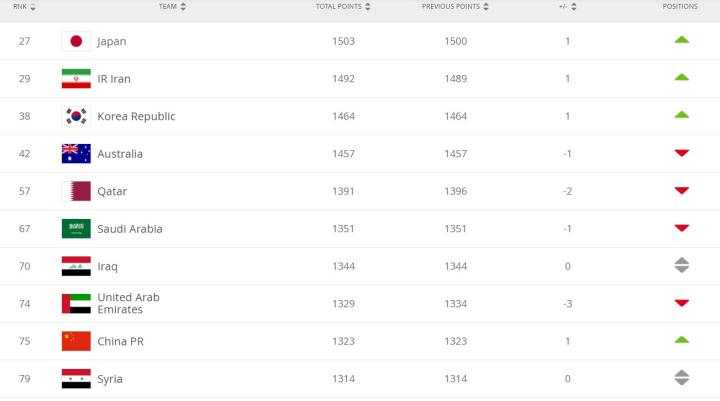720x401 pixels.
Task: Click the Qatar flag icon
Action: pyautogui.click(x=76, y=191)
